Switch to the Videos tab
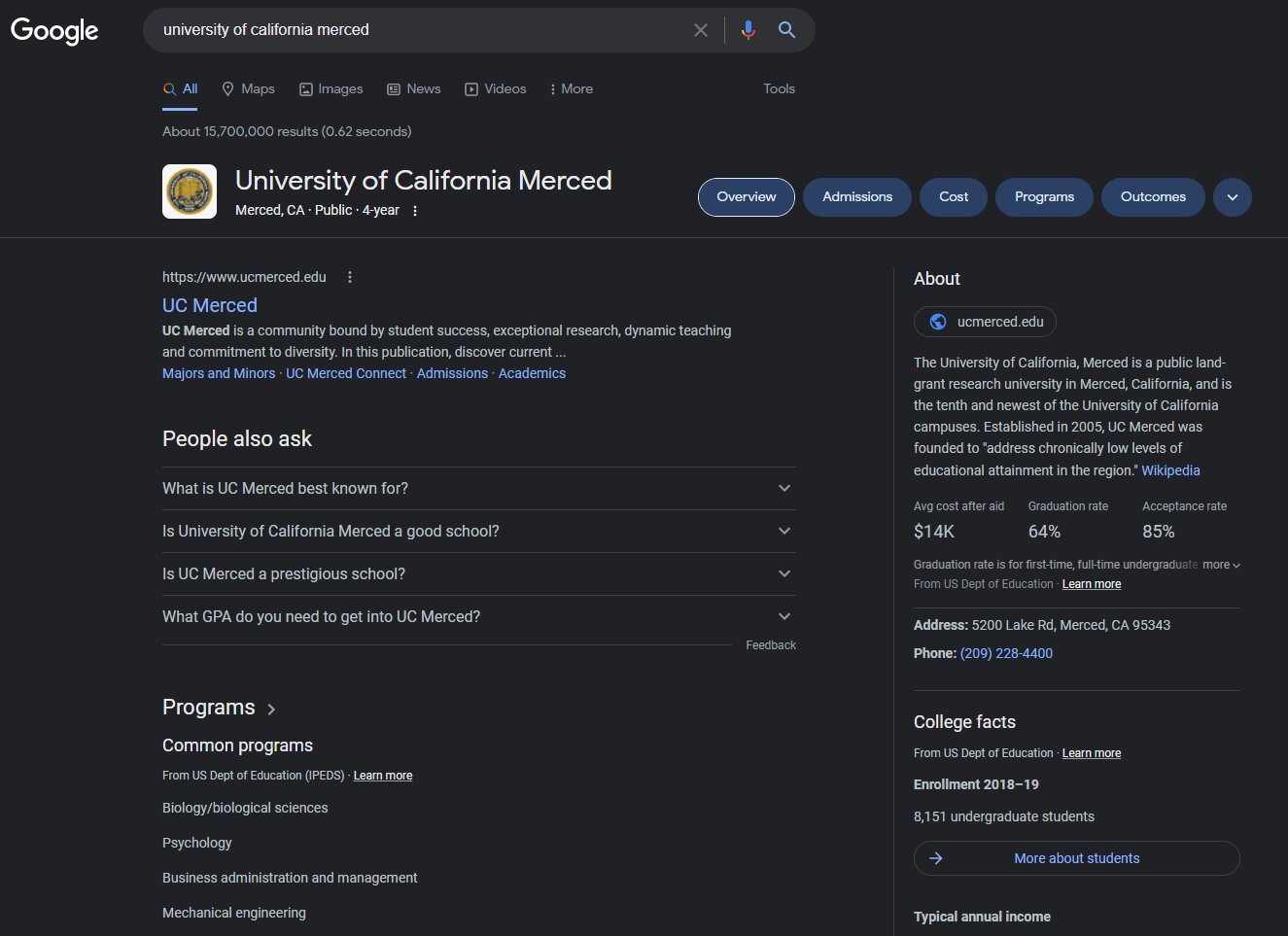1288x936 pixels. [x=496, y=88]
